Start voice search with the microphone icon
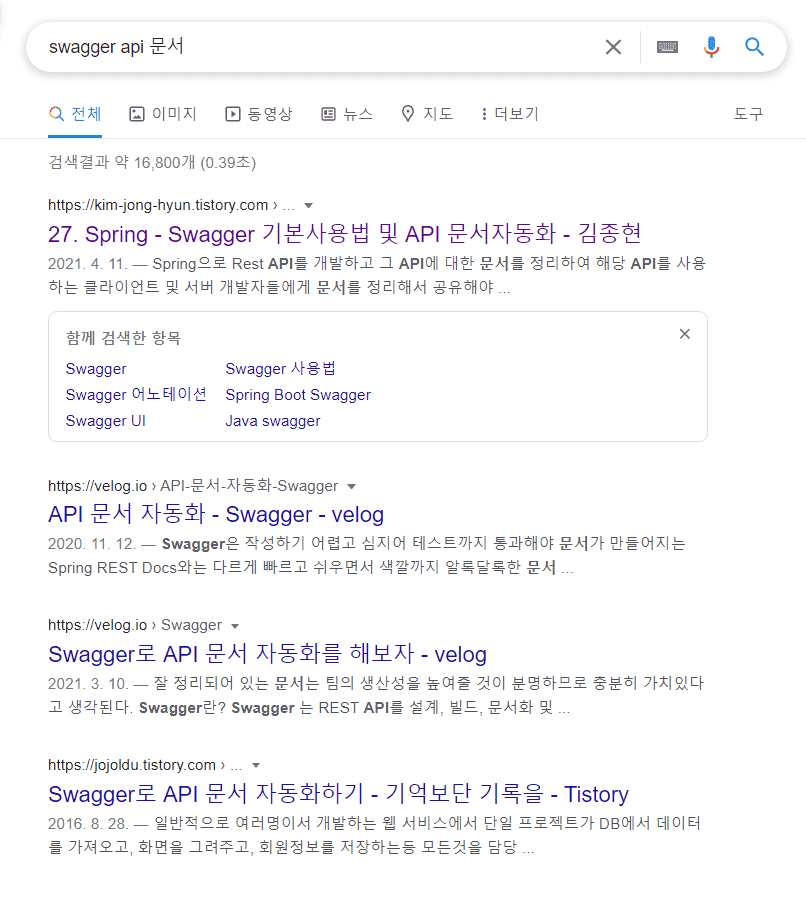This screenshot has height=897, width=806. tap(711, 47)
